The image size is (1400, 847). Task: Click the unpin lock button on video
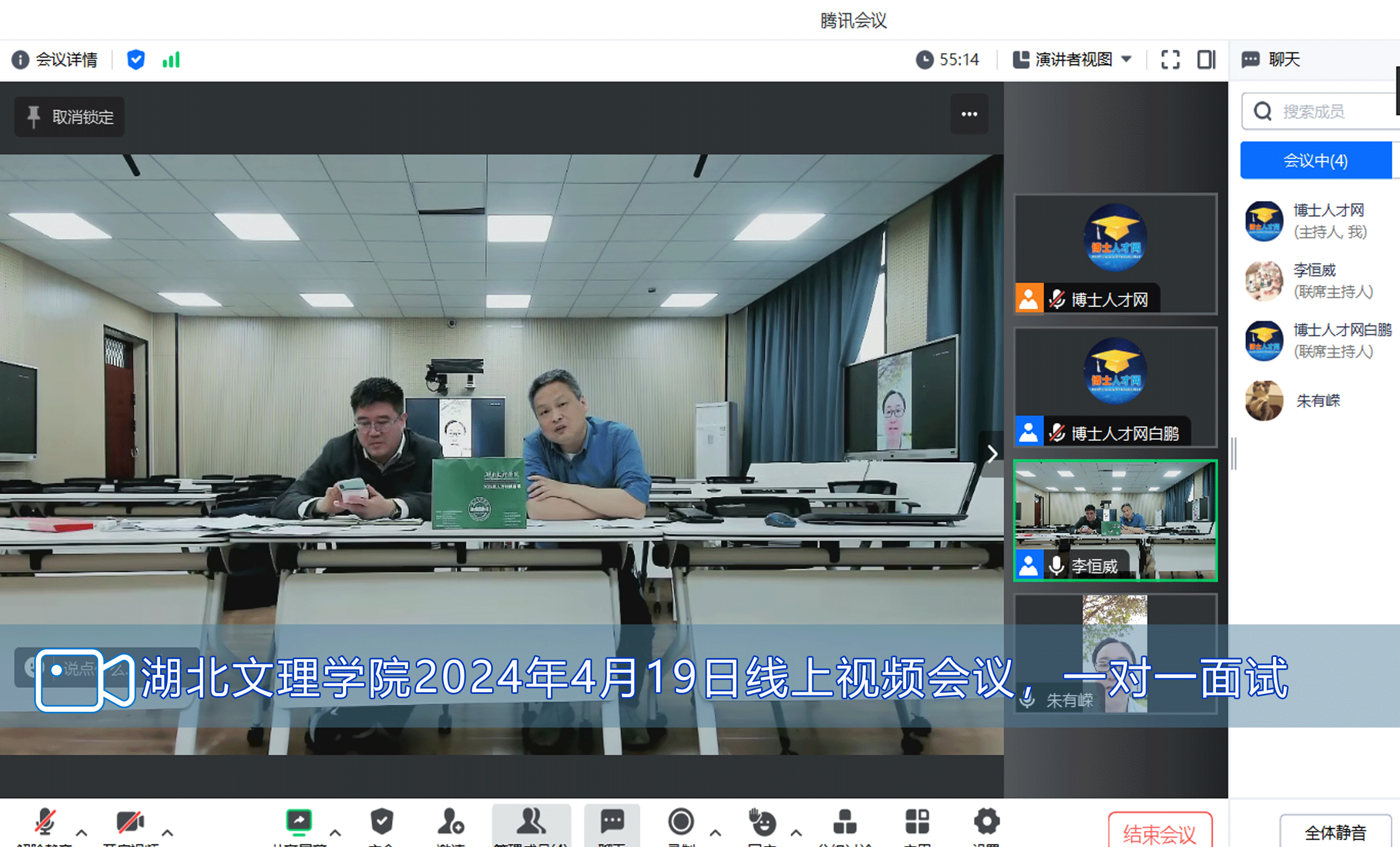(69, 117)
